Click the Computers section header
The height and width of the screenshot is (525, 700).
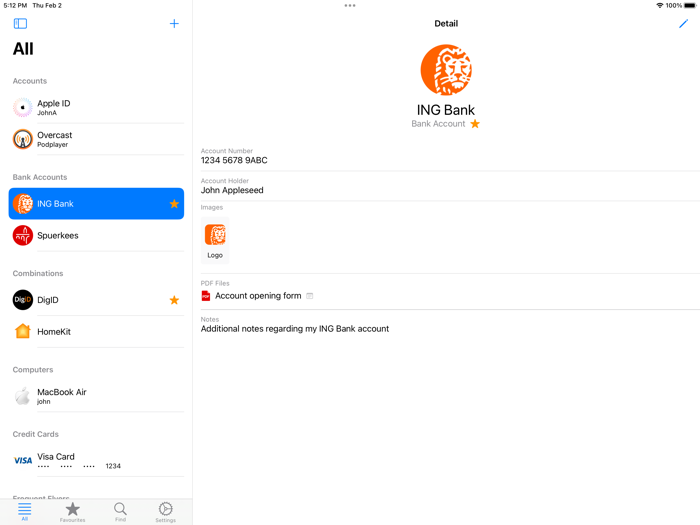pos(33,370)
